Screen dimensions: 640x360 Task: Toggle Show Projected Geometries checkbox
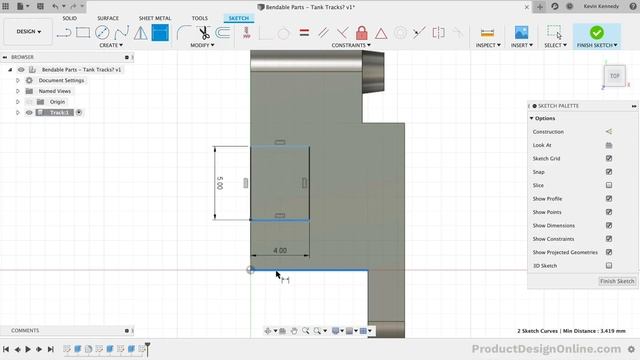tap(609, 252)
